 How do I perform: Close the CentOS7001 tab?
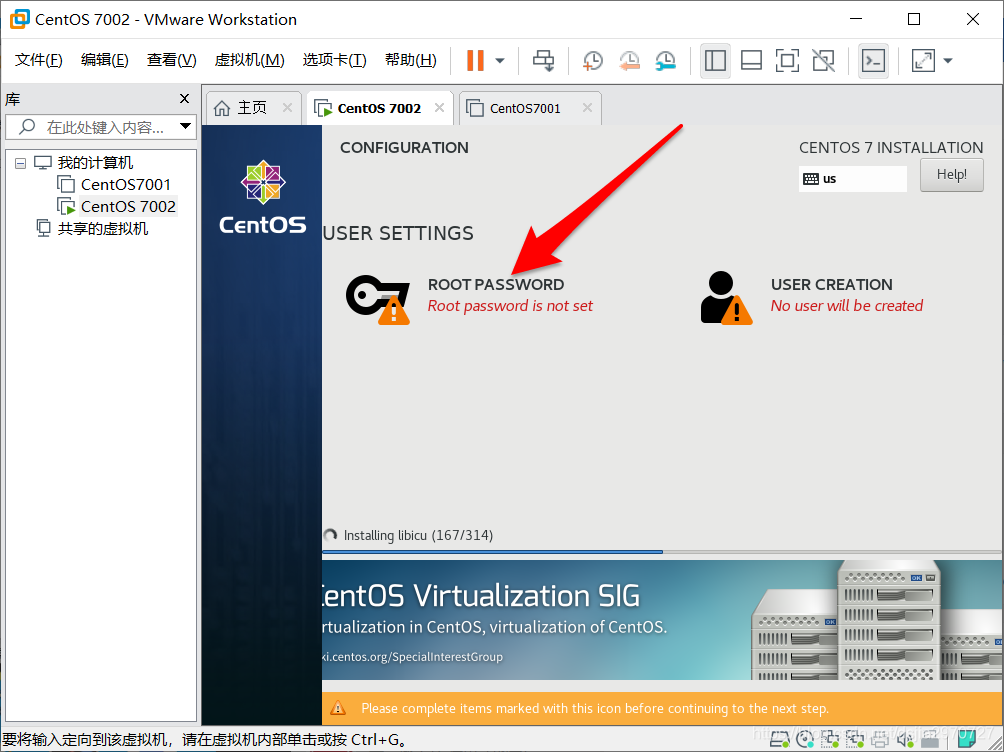coord(587,108)
